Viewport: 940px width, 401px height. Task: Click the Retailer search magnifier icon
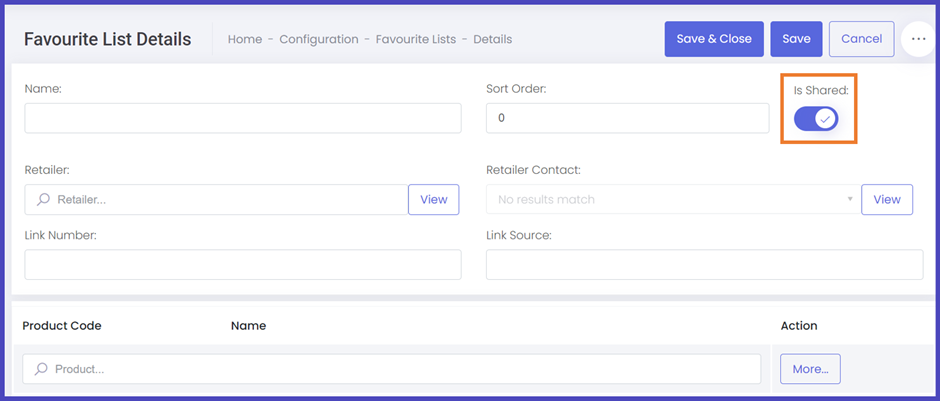43,200
